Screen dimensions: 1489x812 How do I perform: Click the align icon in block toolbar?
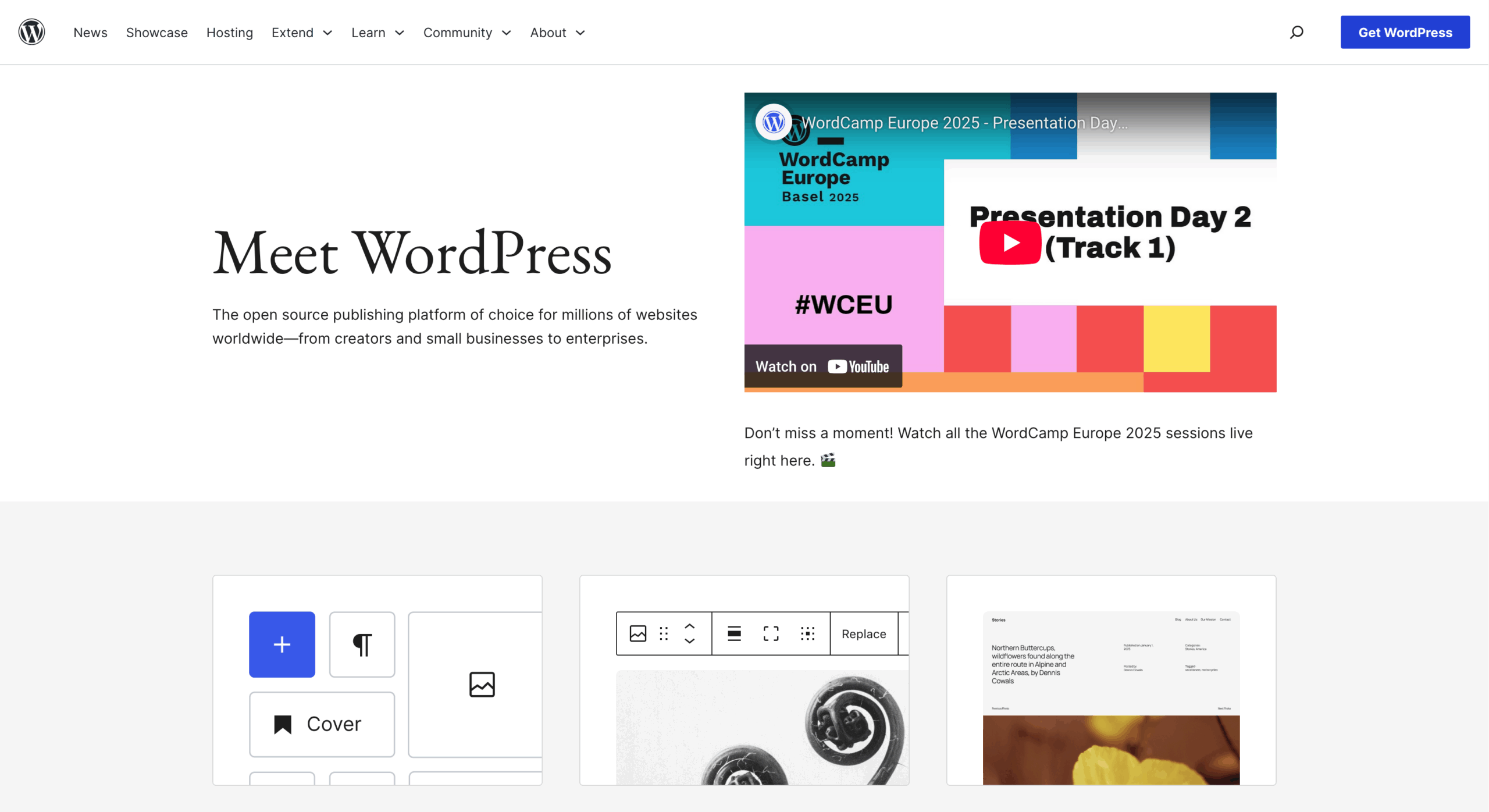[x=734, y=633]
